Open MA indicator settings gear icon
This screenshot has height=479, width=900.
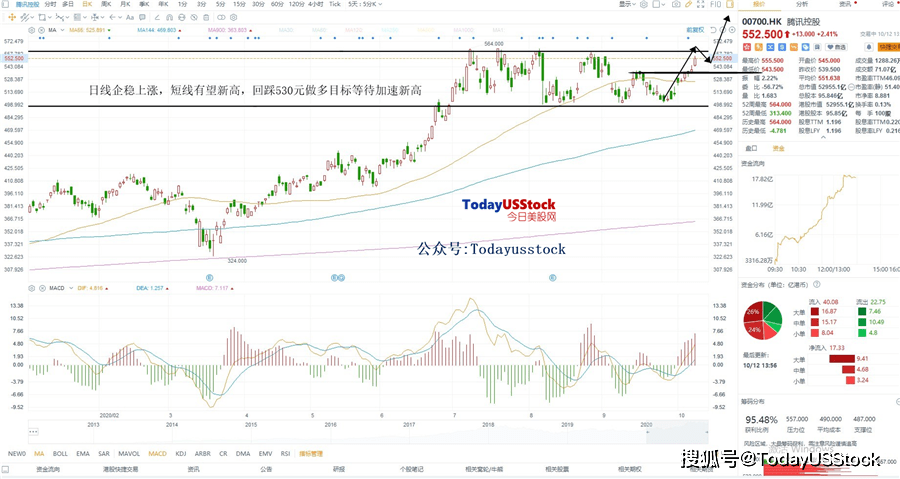[32, 30]
